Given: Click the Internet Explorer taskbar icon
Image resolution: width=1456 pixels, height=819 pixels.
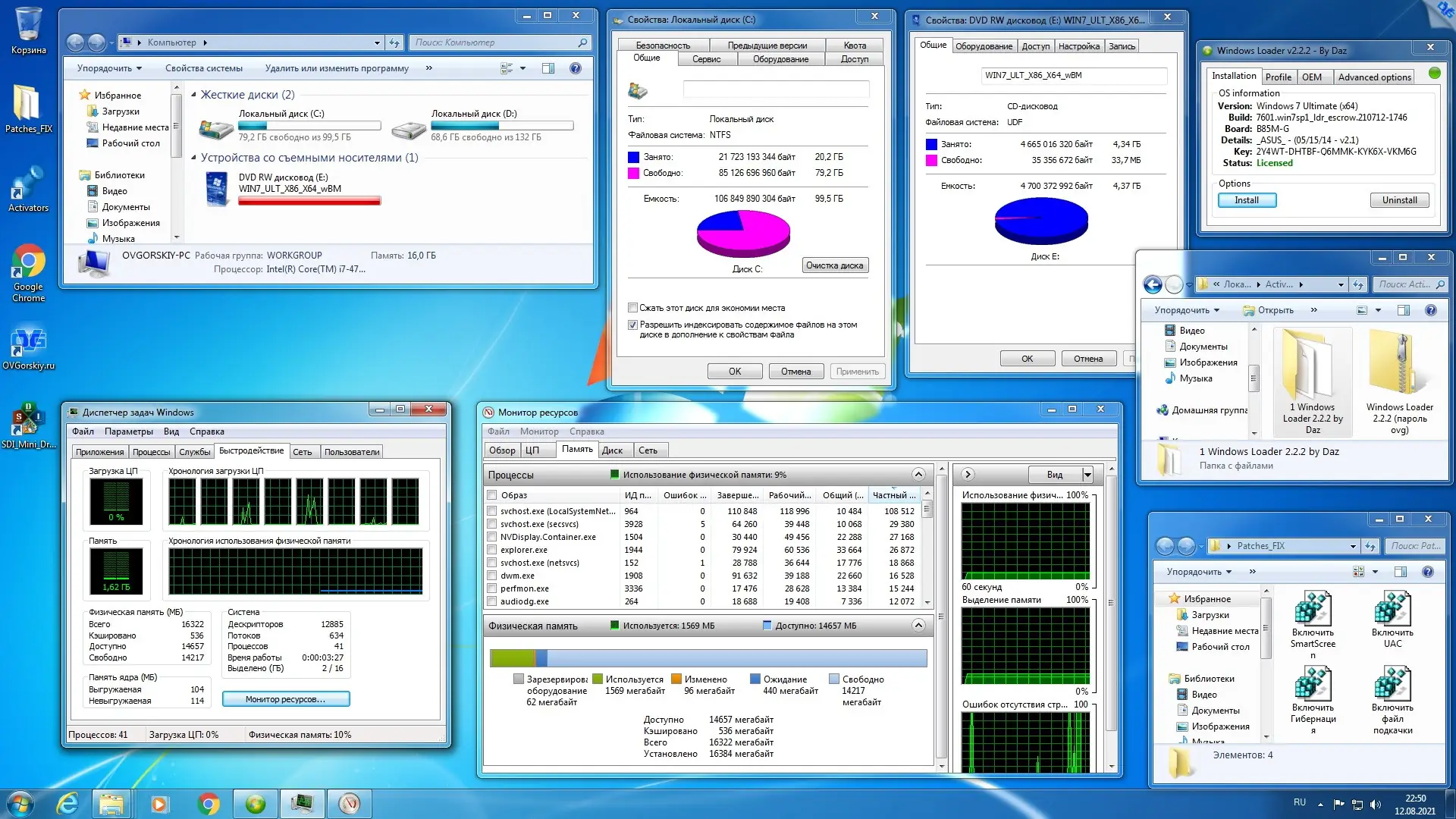Looking at the screenshot, I should 67,803.
